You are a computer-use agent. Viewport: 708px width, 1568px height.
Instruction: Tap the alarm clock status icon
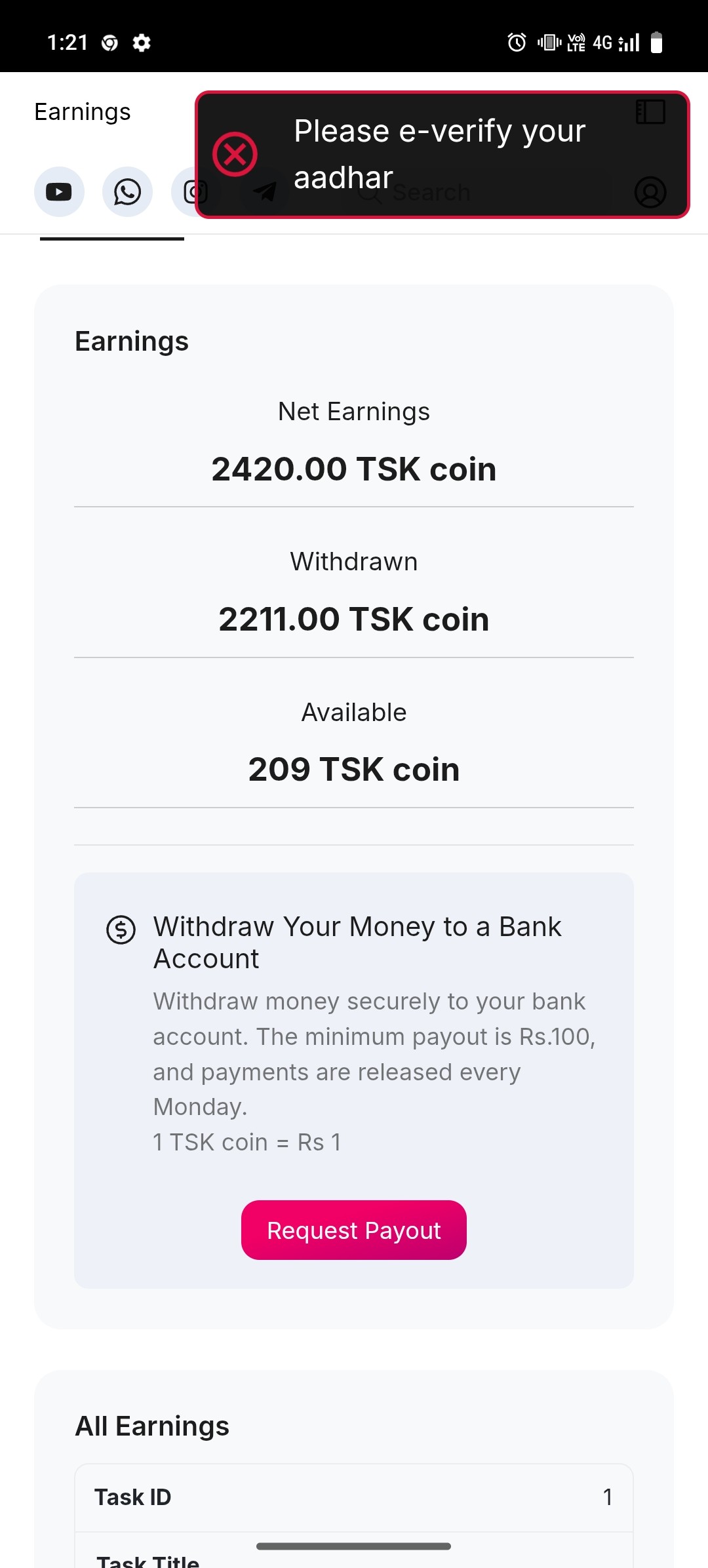click(x=517, y=43)
